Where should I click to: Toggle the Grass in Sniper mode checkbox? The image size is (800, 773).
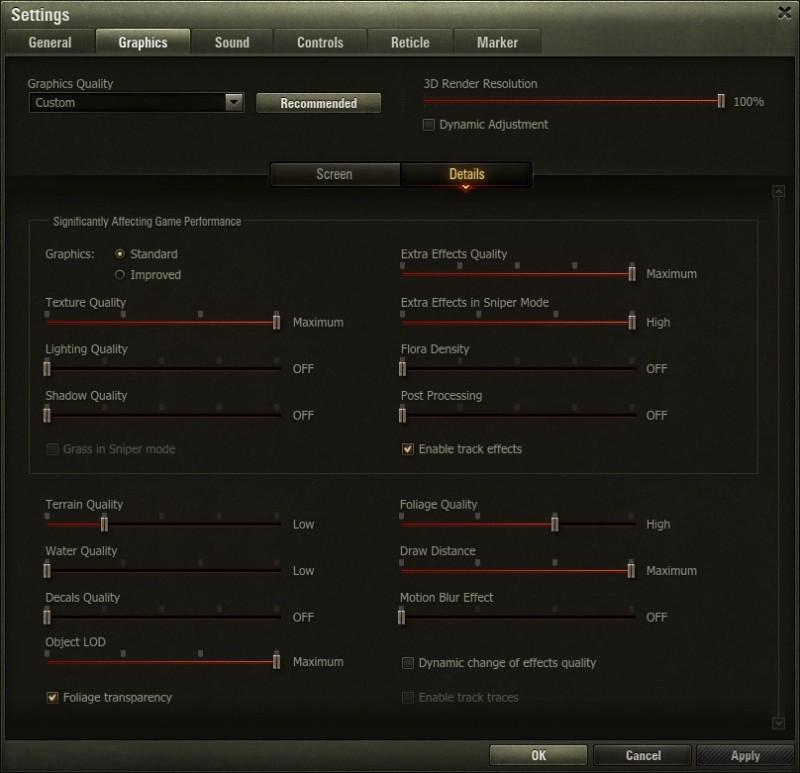tap(52, 449)
